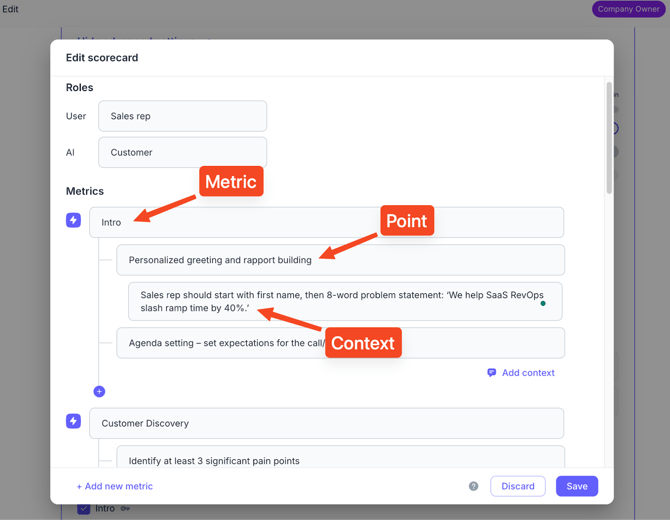The height and width of the screenshot is (520, 670).
Task: Select the Intro metric name field
Action: point(326,222)
